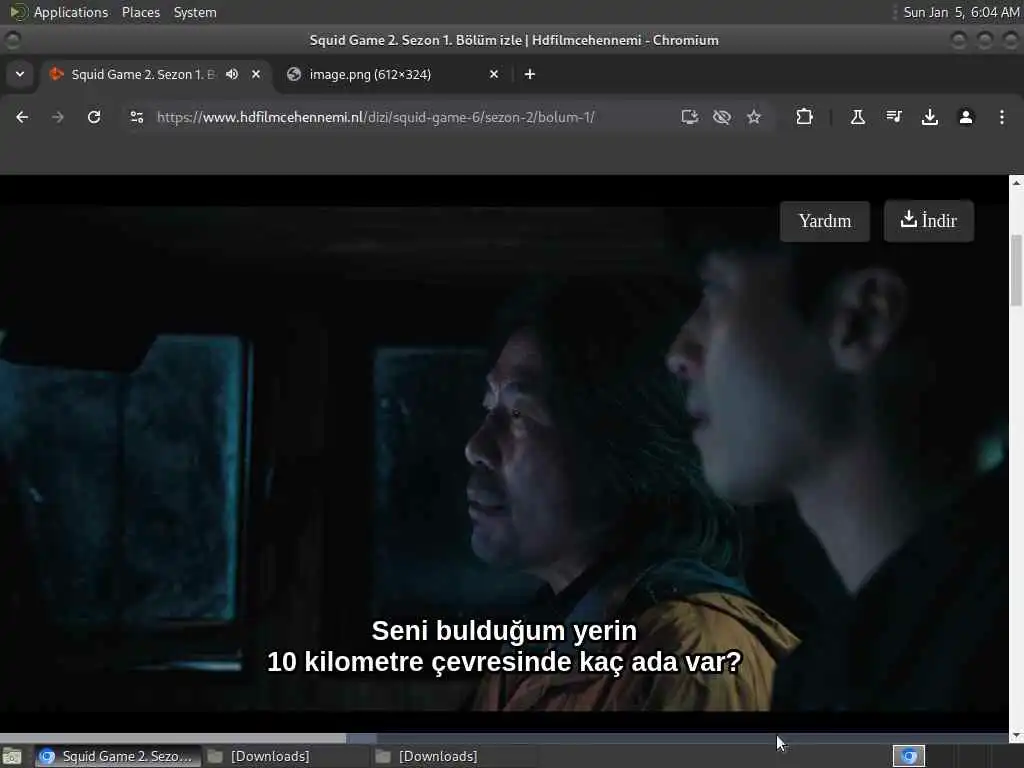Bookmark this page with the star icon

(754, 117)
